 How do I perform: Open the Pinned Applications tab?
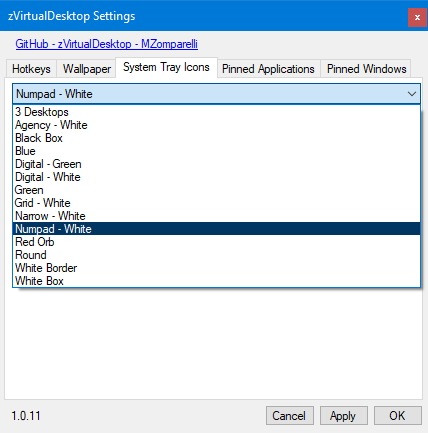(x=268, y=69)
